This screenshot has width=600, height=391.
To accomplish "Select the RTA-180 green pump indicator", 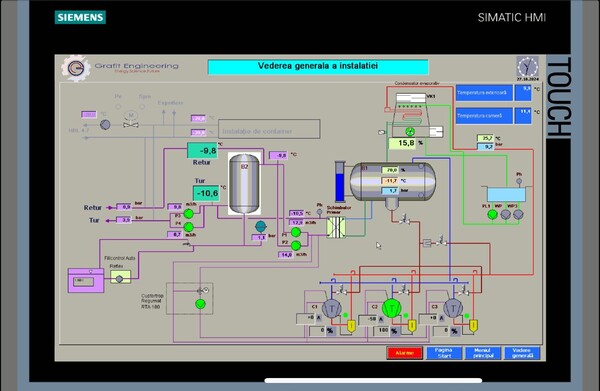I will pyautogui.click(x=201, y=304).
